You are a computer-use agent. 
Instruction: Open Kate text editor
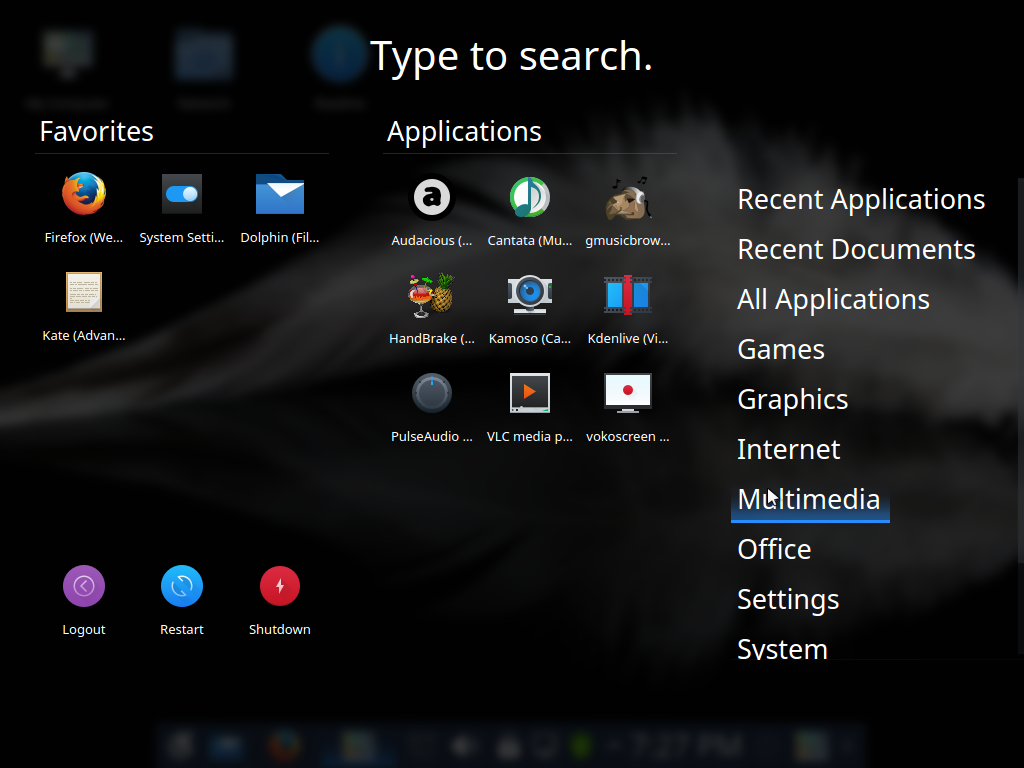click(x=84, y=293)
